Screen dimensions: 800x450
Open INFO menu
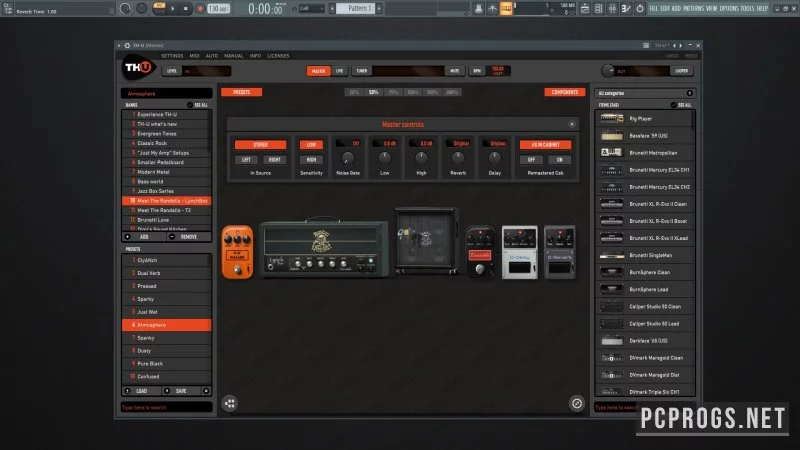[x=255, y=56]
